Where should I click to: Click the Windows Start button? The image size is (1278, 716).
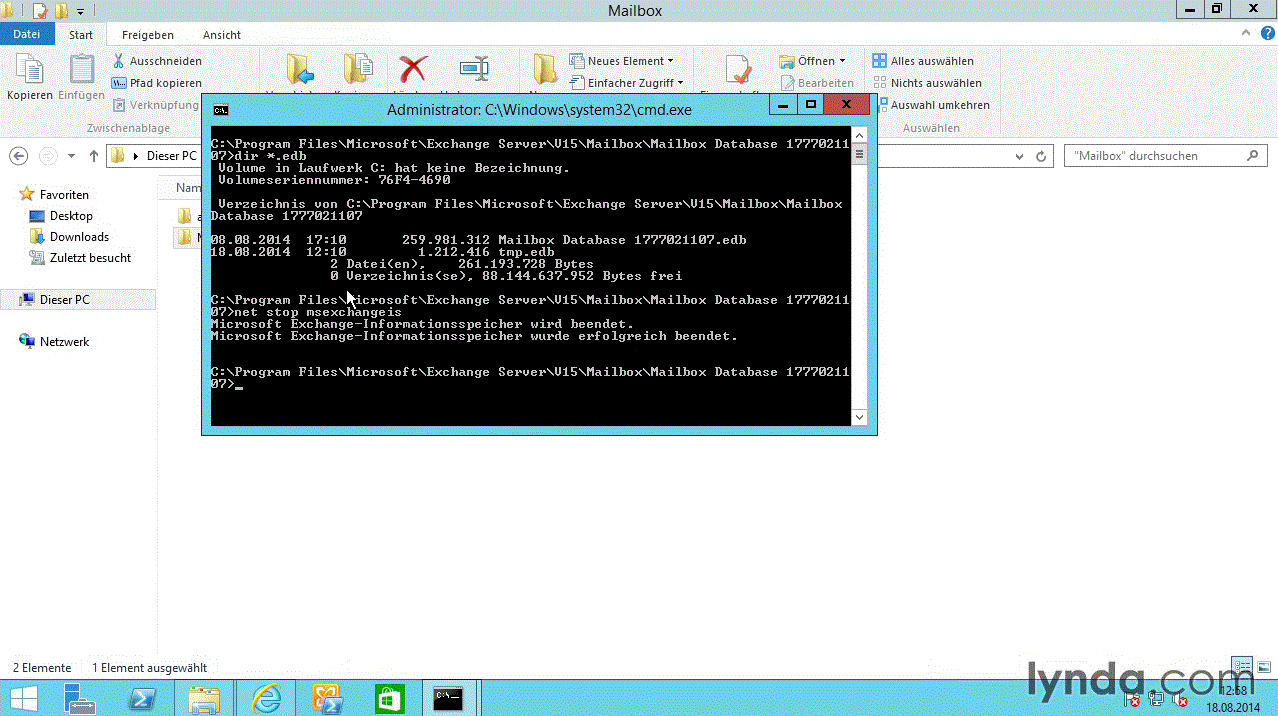click(23, 699)
